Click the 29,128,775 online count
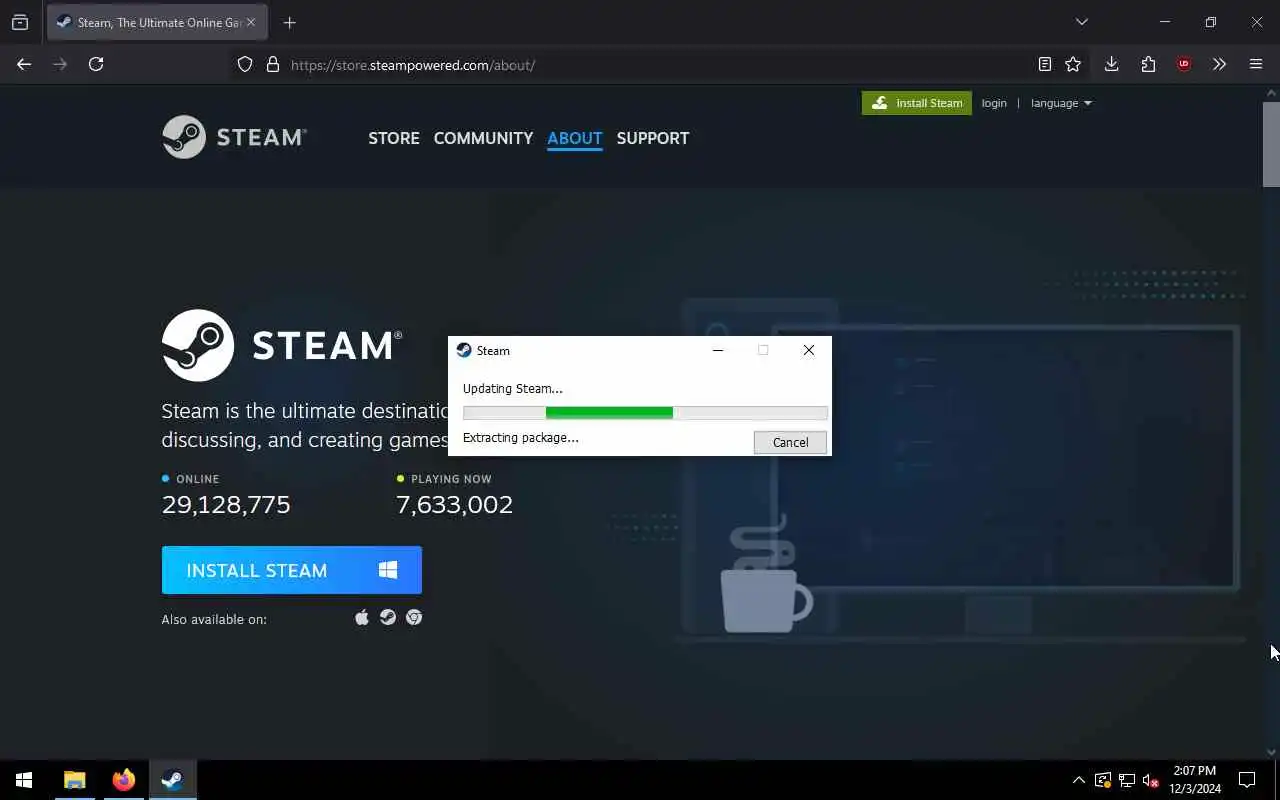Image resolution: width=1280 pixels, height=800 pixels. coord(226,504)
